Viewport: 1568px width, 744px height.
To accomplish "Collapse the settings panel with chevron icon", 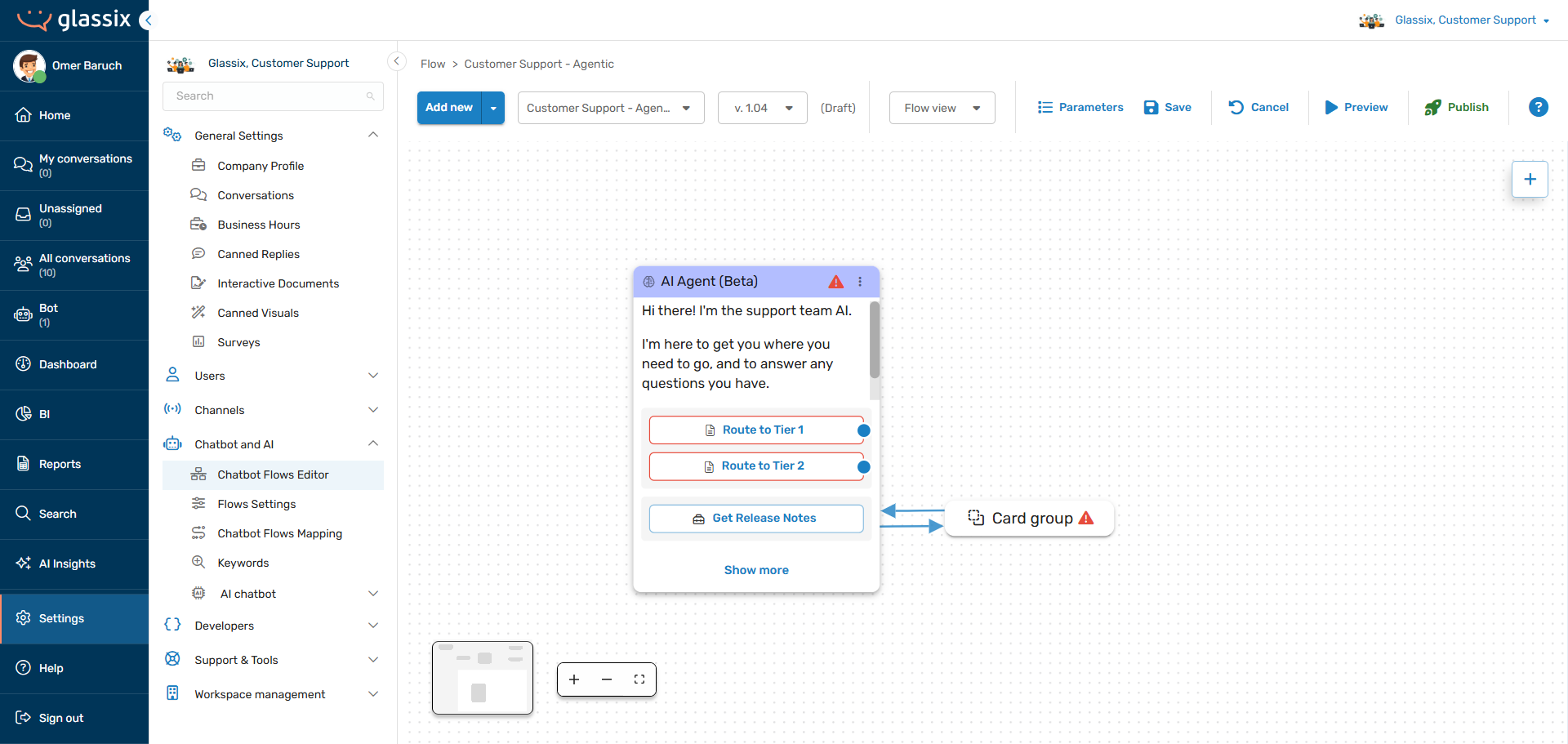I will [396, 61].
